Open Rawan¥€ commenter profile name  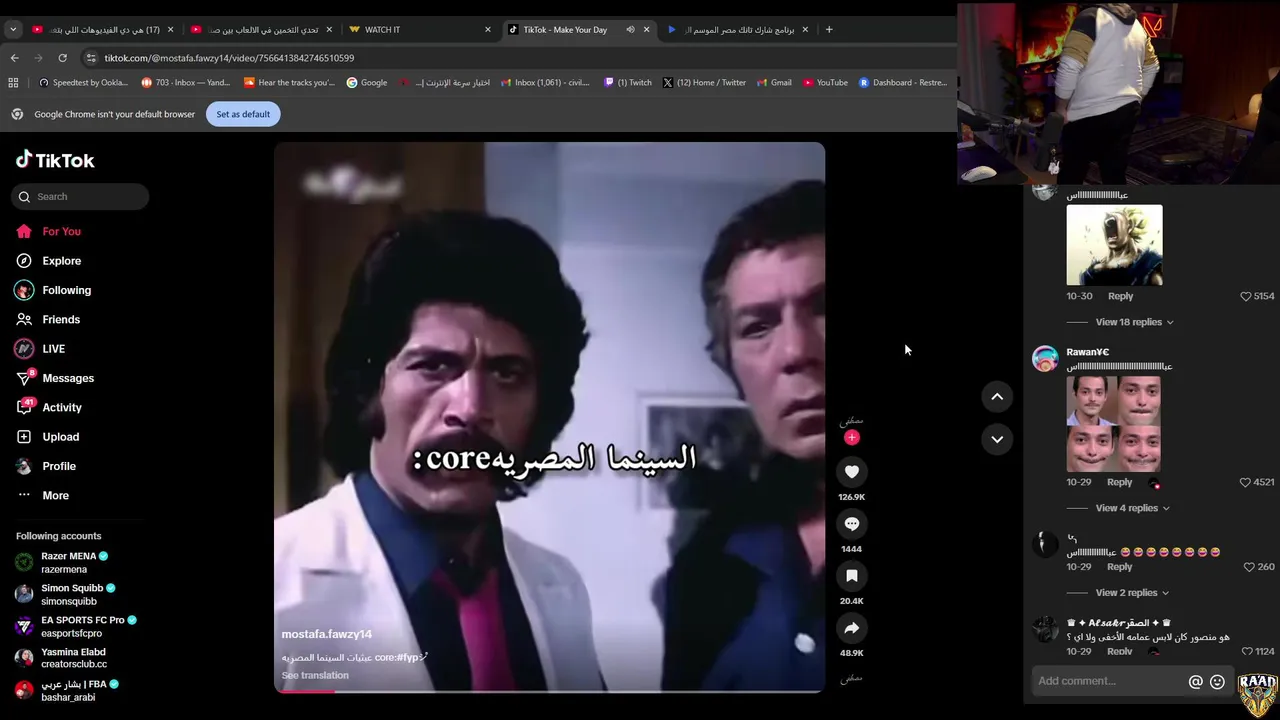tap(1088, 352)
